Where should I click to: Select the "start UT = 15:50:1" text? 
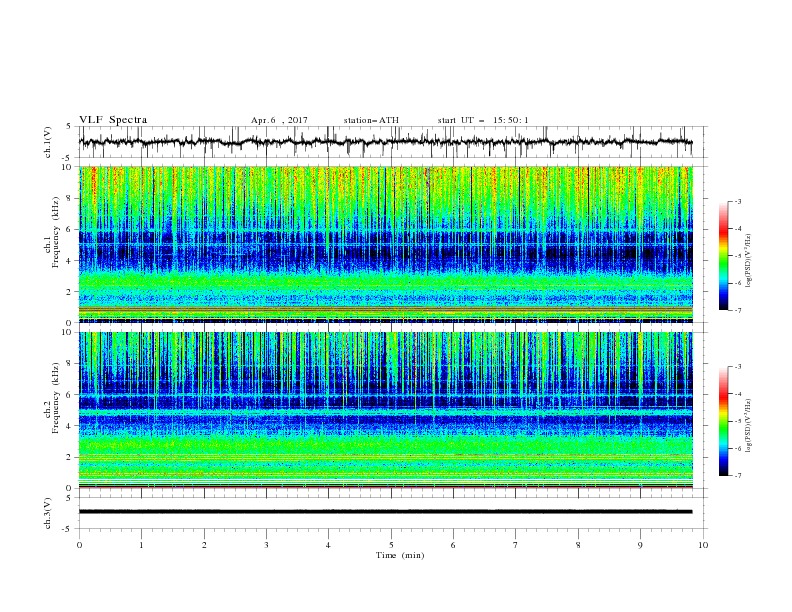[x=483, y=120]
